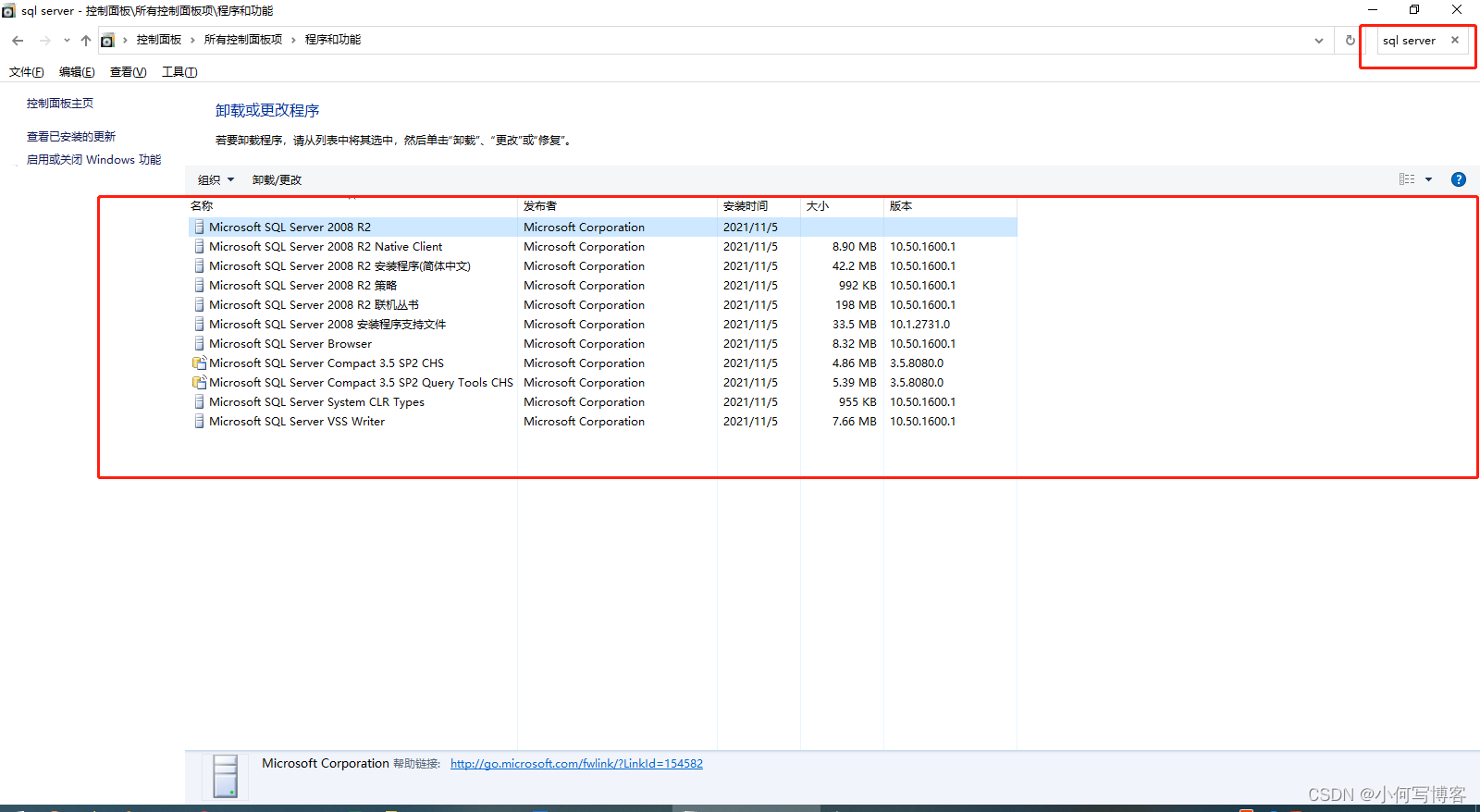Select Microsoft SQL Server 2008 R2 icon
1480x812 pixels.
(x=199, y=227)
